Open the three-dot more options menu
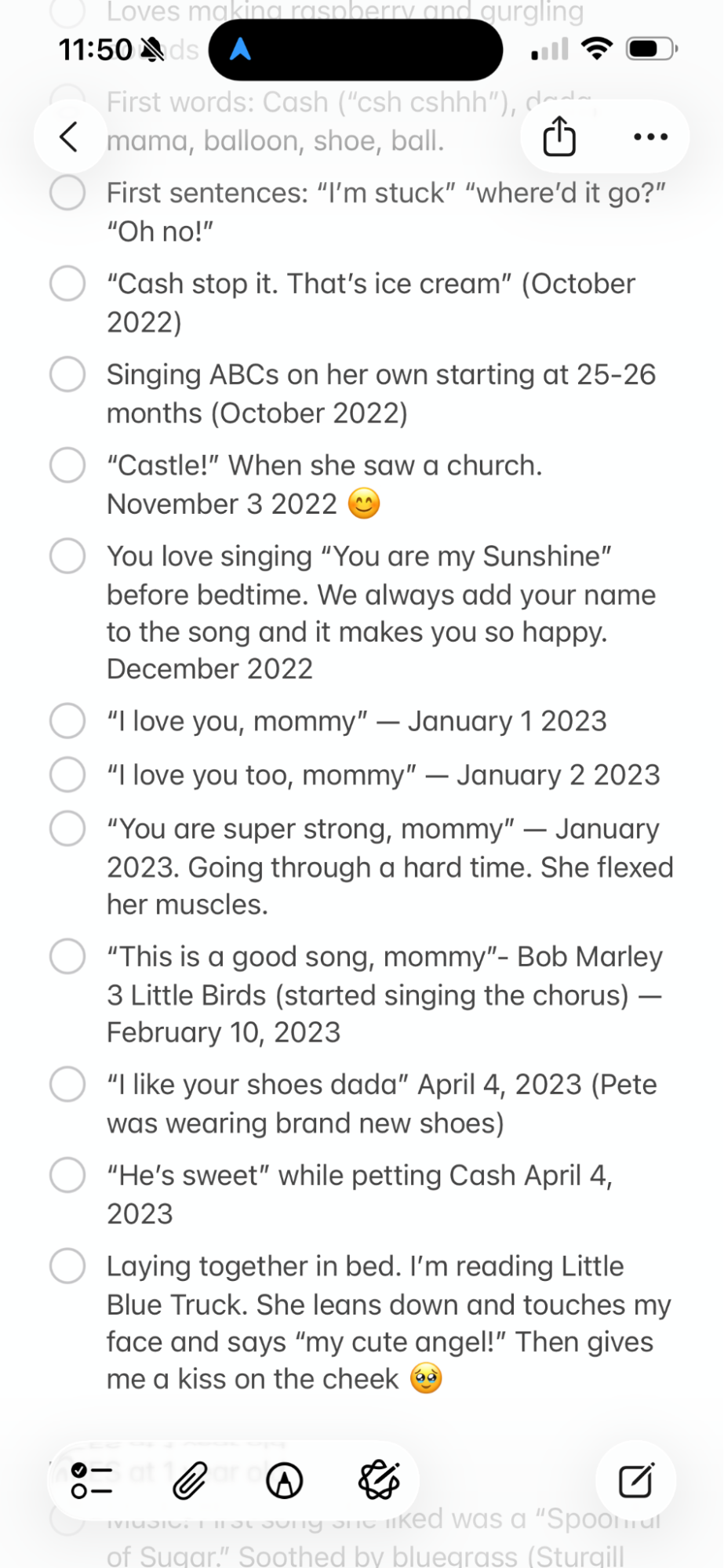Image resolution: width=724 pixels, height=1568 pixels. coord(650,136)
